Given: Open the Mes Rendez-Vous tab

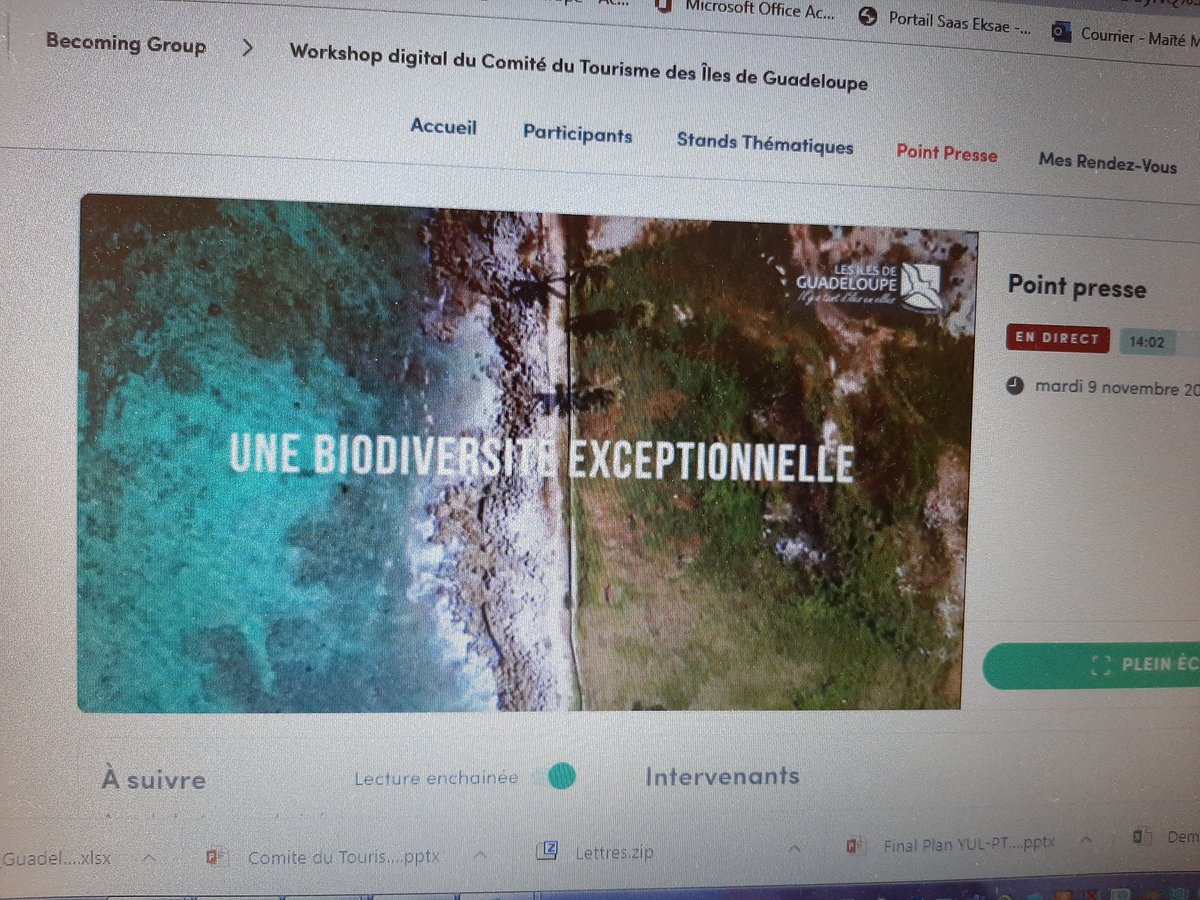Looking at the screenshot, I should tap(1108, 162).
